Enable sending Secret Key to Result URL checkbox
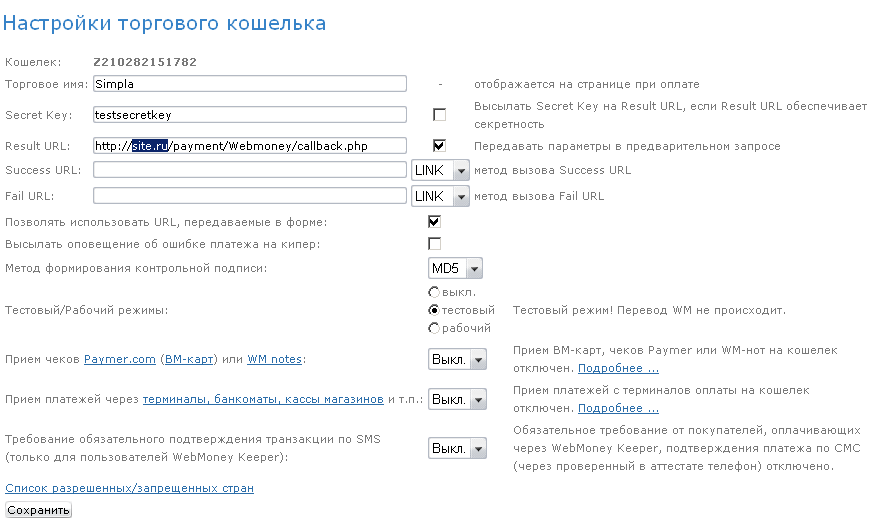The width and height of the screenshot is (876, 532). point(438,115)
